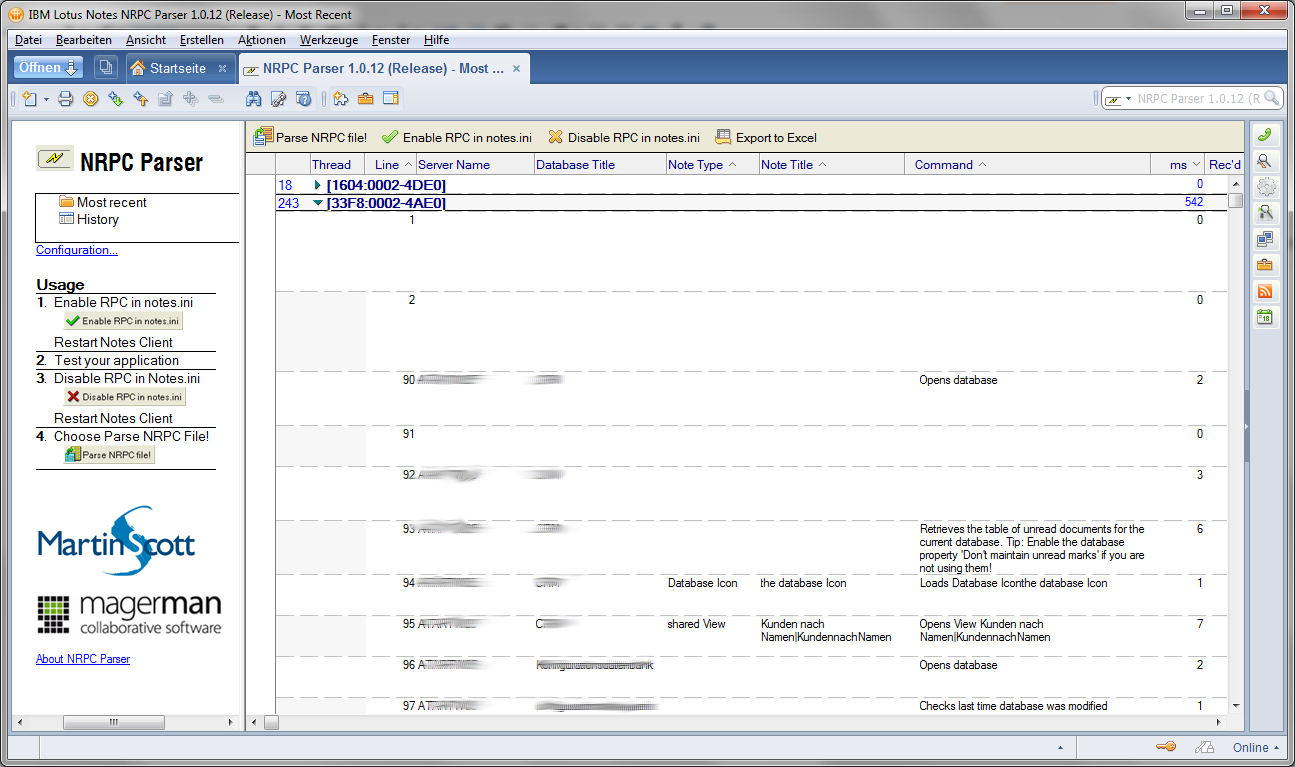Open the Online status dropdown
1295x767 pixels.
coord(1256,747)
